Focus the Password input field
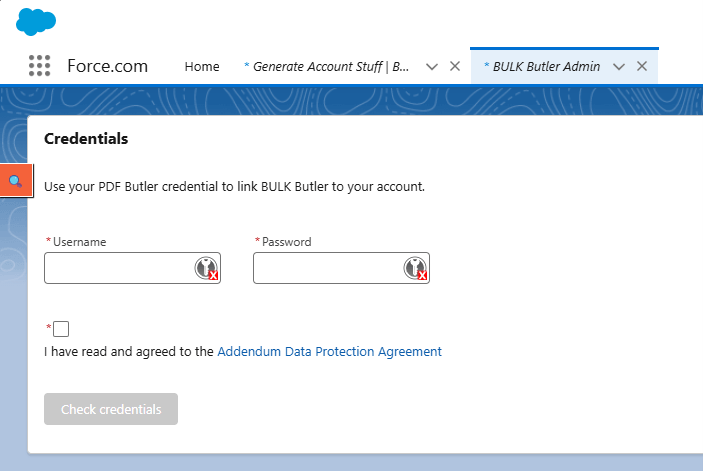 [x=327, y=268]
